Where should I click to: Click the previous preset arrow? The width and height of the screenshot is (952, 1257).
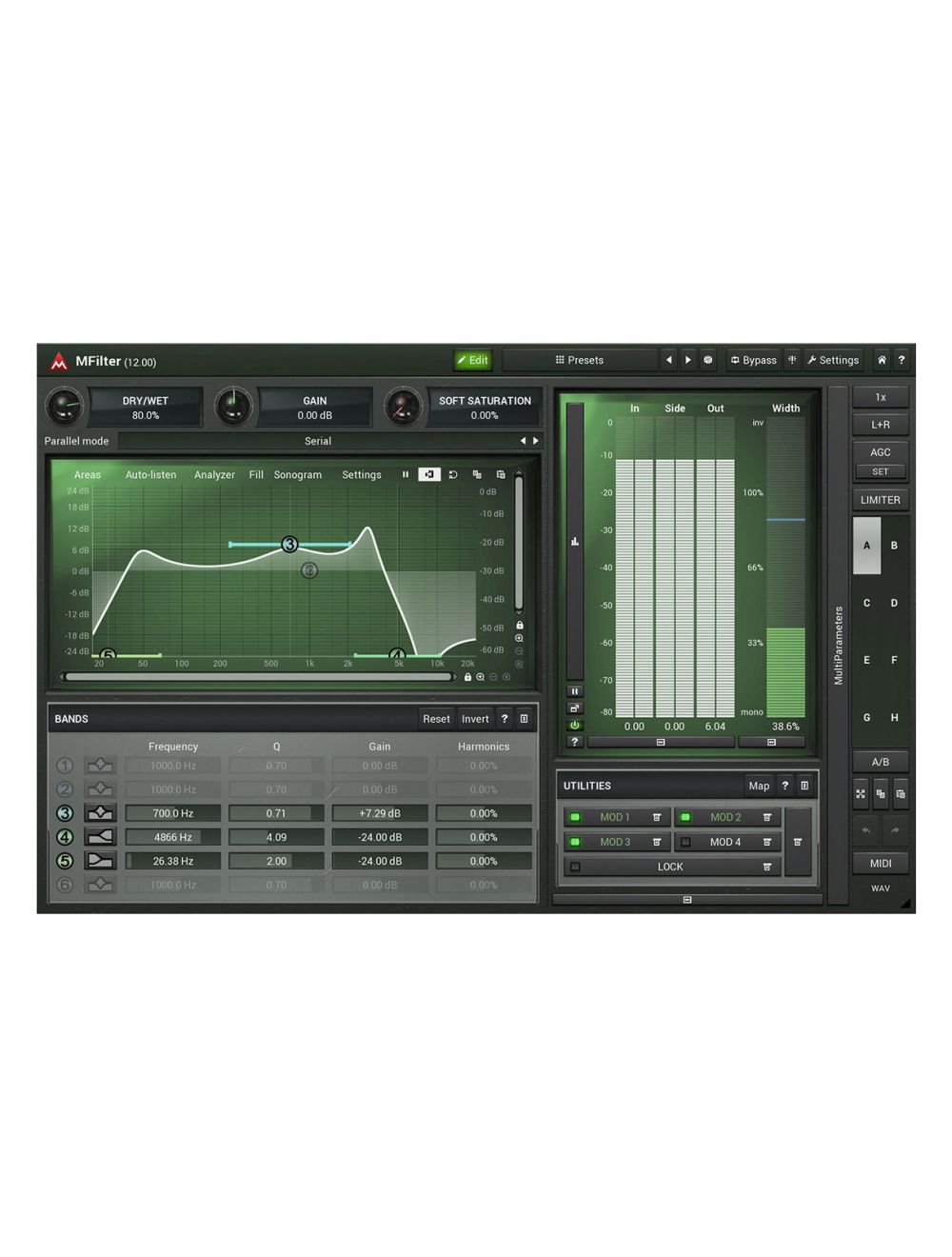click(x=670, y=360)
